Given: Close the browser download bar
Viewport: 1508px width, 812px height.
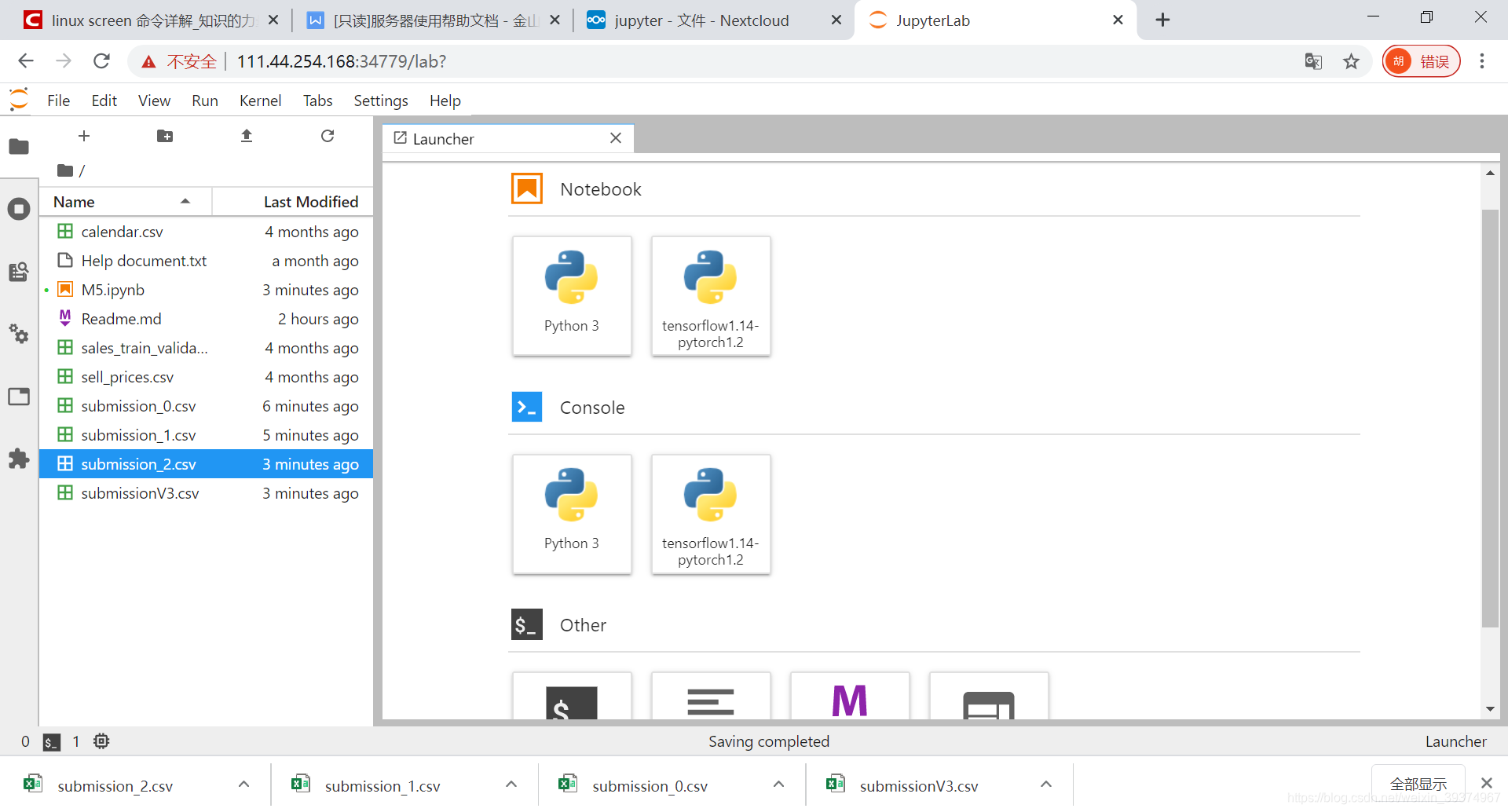Looking at the screenshot, I should coord(1486,783).
